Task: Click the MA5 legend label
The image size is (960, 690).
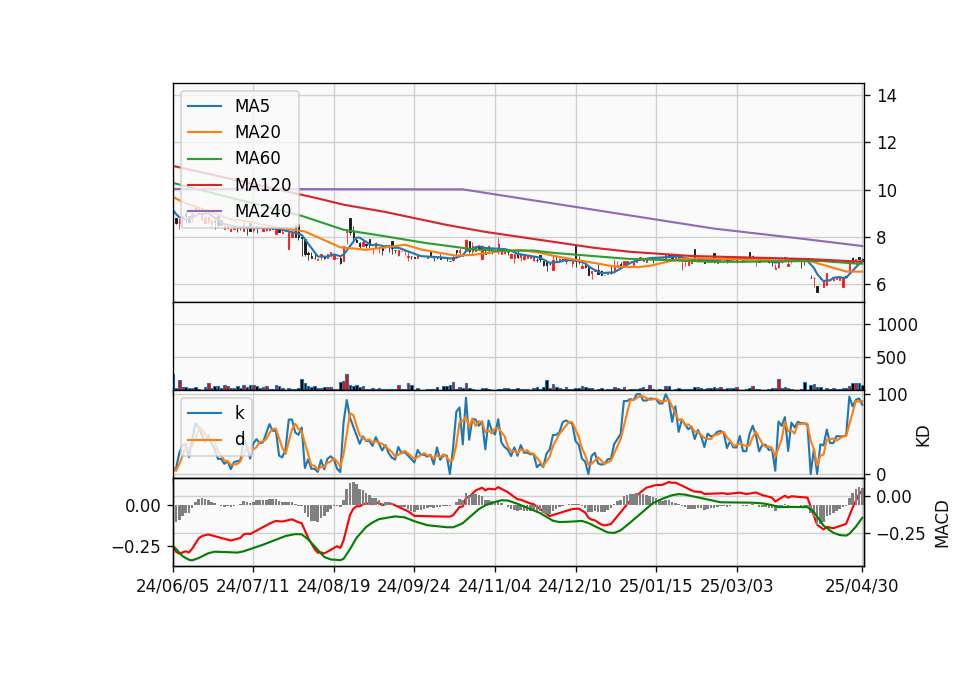Action: [x=252, y=106]
